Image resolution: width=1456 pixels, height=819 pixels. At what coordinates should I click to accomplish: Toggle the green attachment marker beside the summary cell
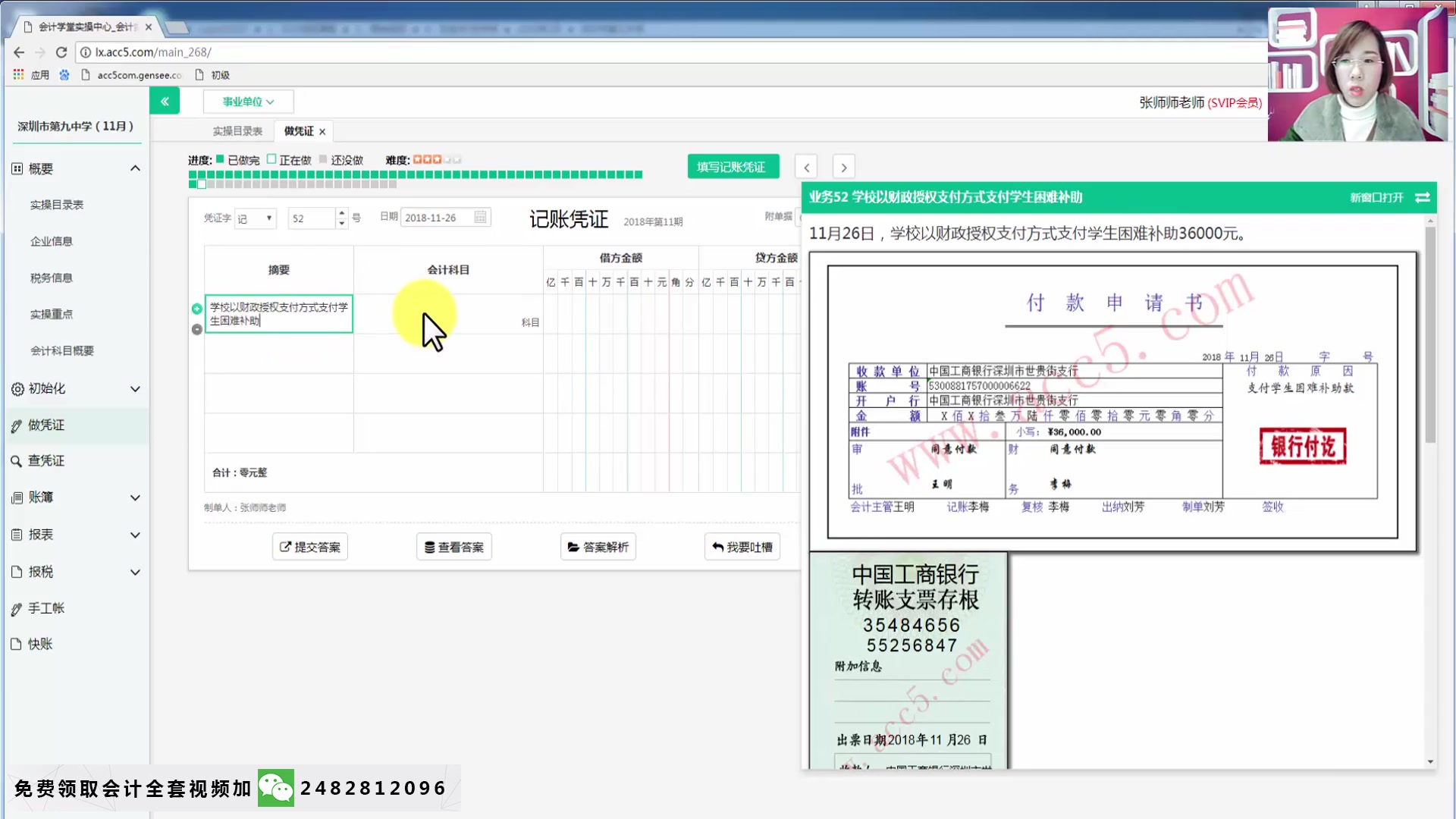[196, 308]
